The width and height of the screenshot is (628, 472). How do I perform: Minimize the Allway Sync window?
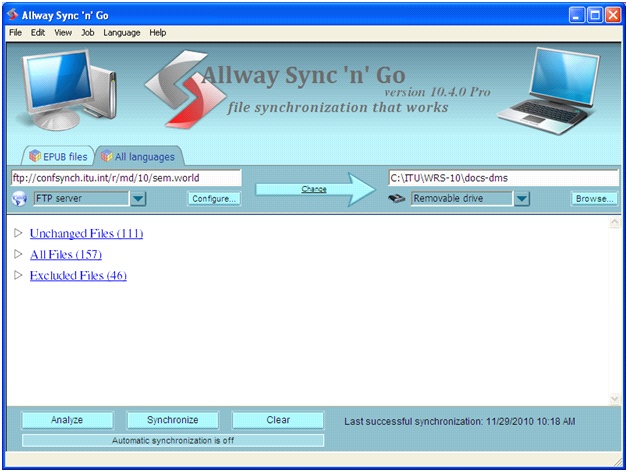577,15
